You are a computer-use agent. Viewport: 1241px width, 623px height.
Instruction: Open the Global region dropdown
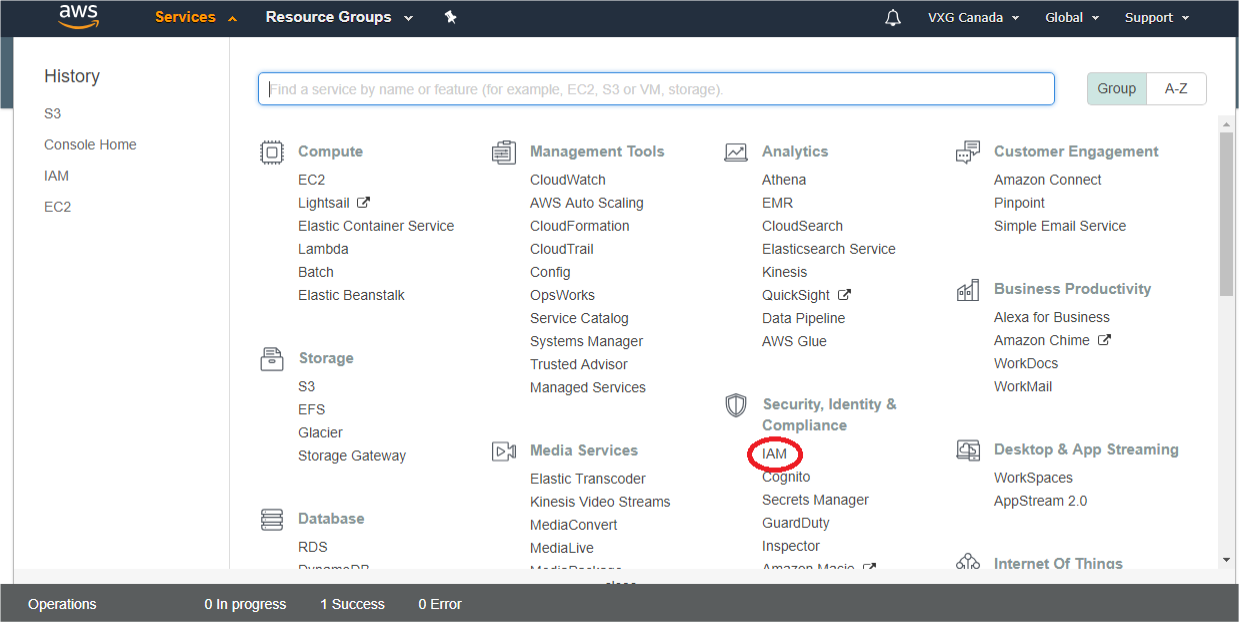[x=1071, y=17]
